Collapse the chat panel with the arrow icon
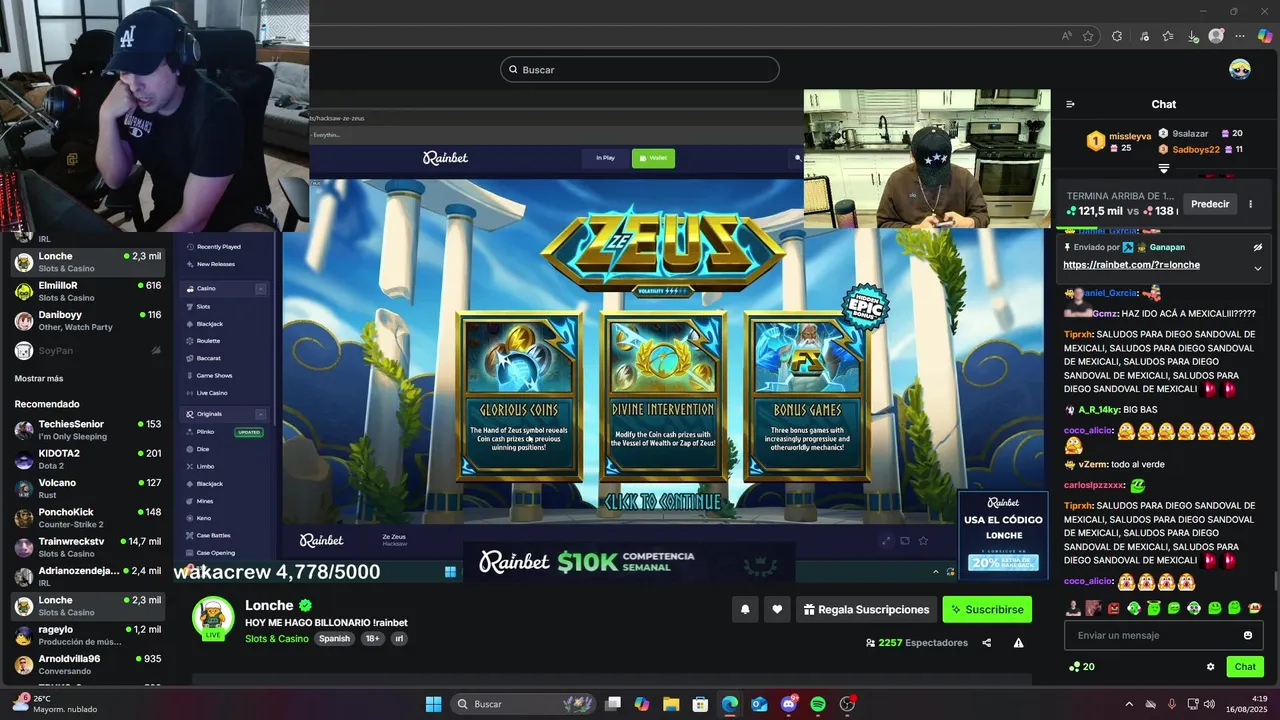The height and width of the screenshot is (720, 1280). (x=1070, y=104)
